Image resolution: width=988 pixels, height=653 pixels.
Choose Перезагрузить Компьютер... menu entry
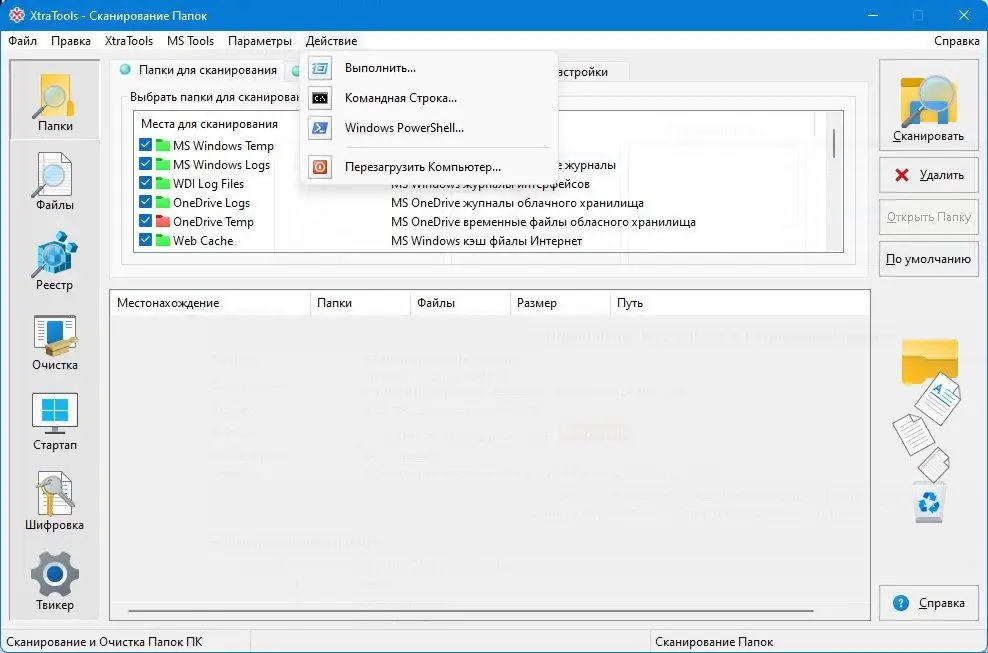429,167
